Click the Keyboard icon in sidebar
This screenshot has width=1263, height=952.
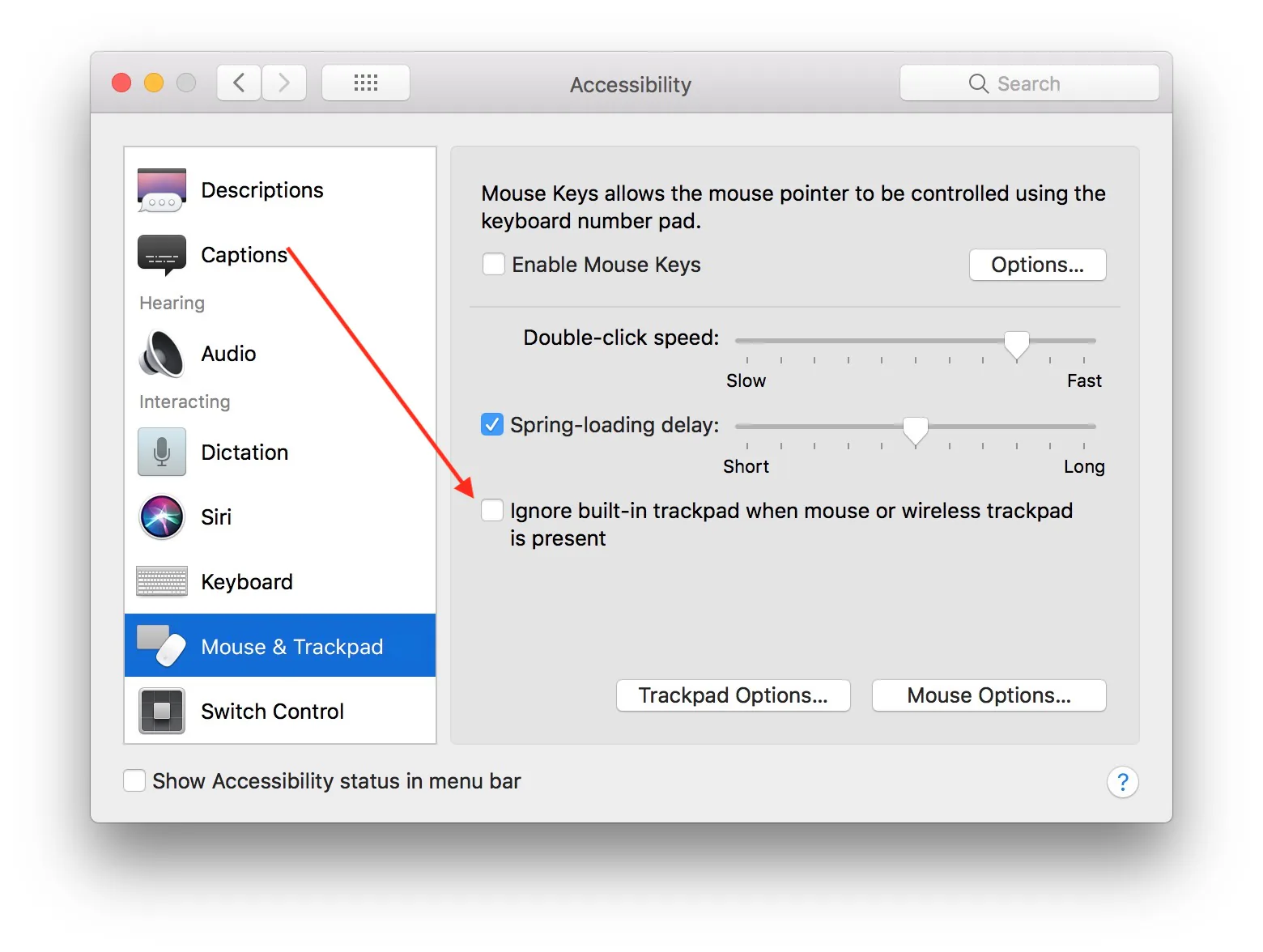click(162, 581)
